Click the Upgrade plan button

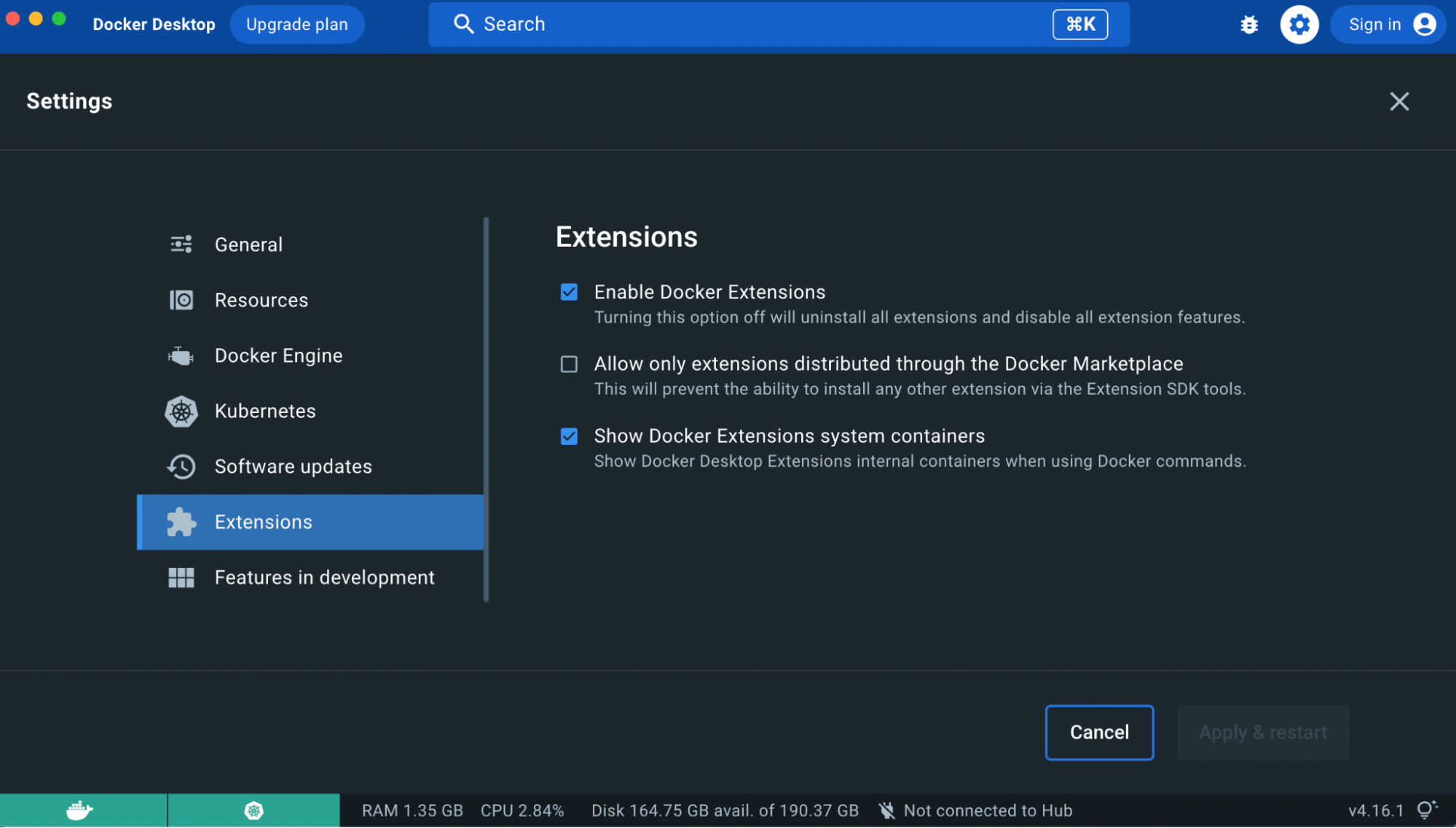297,24
